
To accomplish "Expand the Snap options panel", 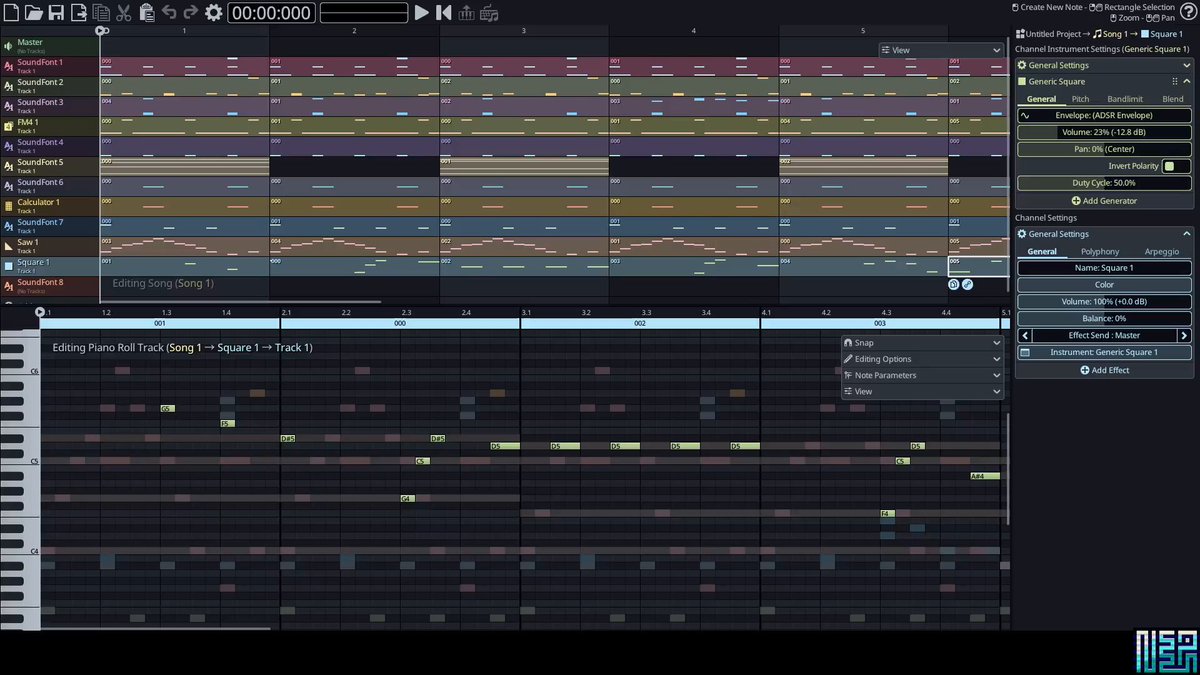I will tap(921, 342).
